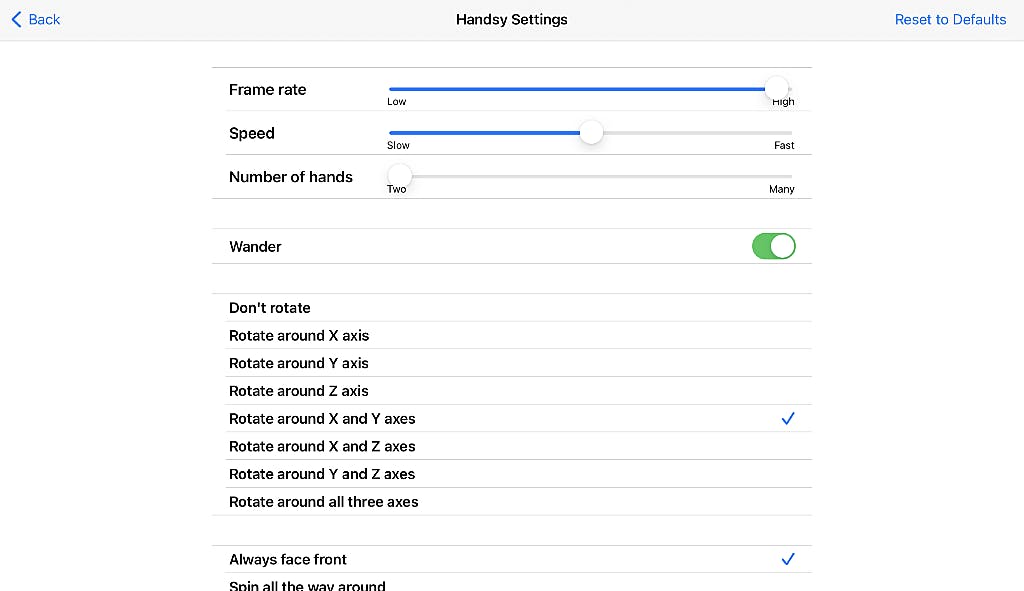This screenshot has height=591, width=1024.
Task: Choose Spin all the way around
Action: coord(307,585)
